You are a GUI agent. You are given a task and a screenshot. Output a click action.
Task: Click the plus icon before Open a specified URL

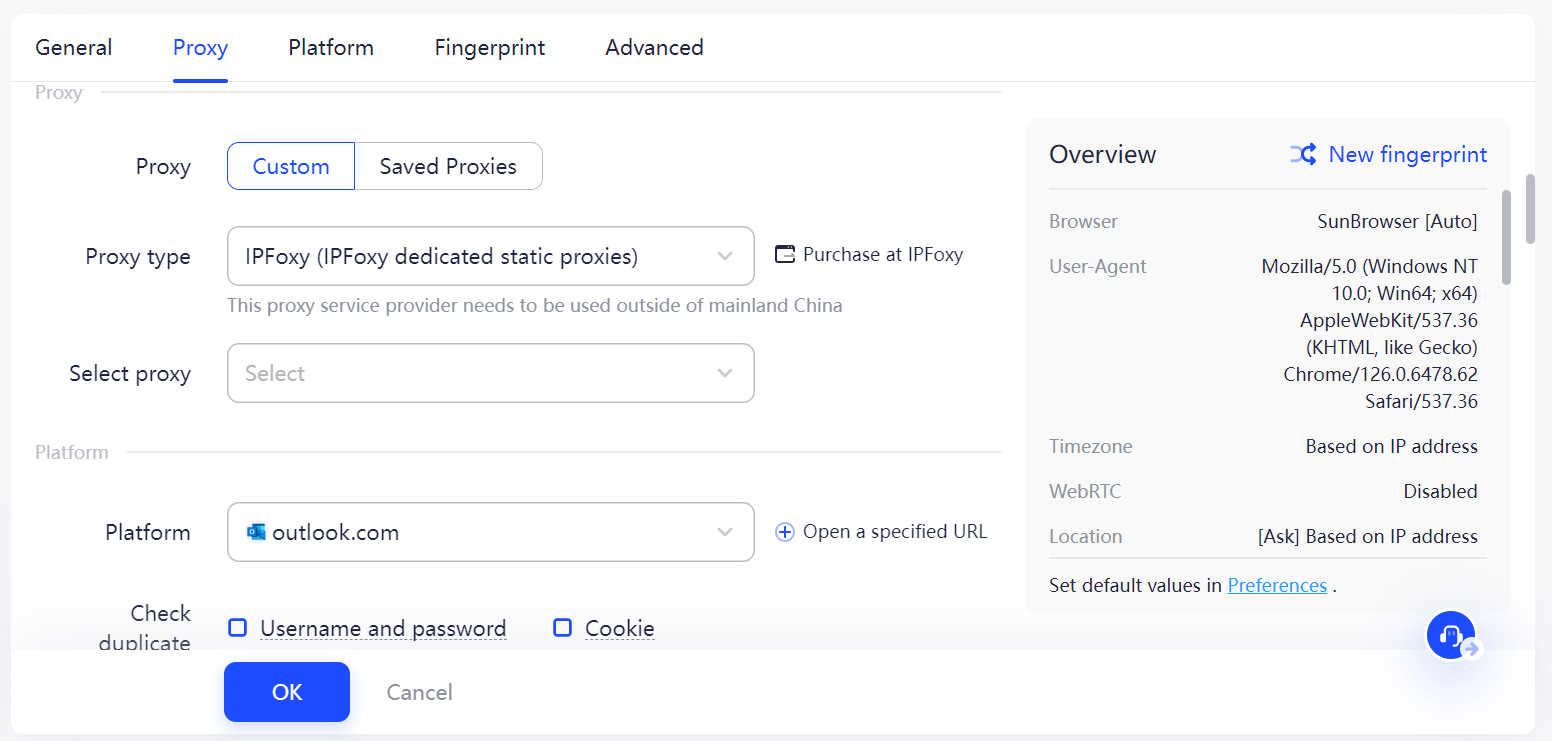tap(784, 531)
